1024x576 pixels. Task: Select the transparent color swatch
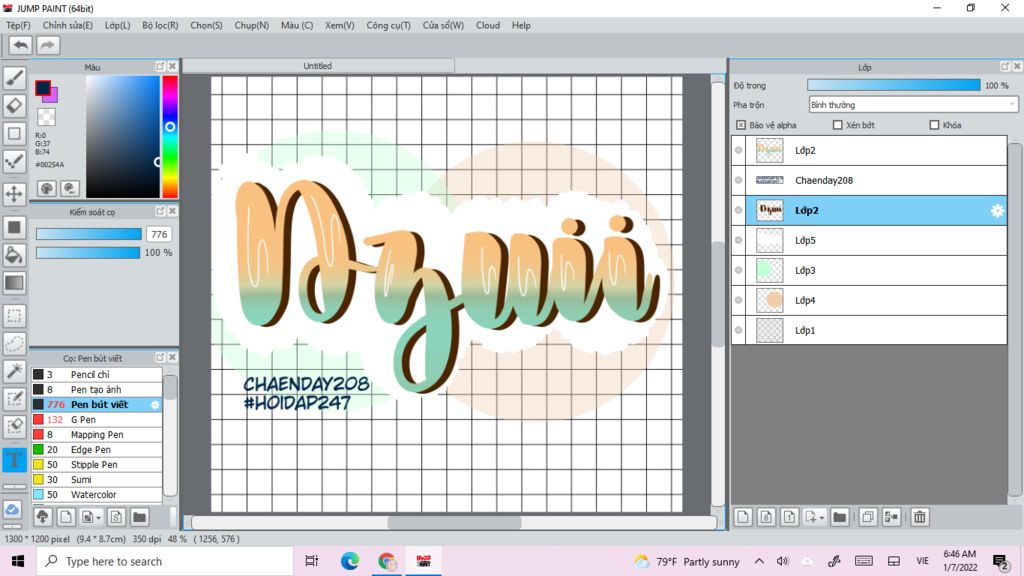pyautogui.click(x=46, y=117)
